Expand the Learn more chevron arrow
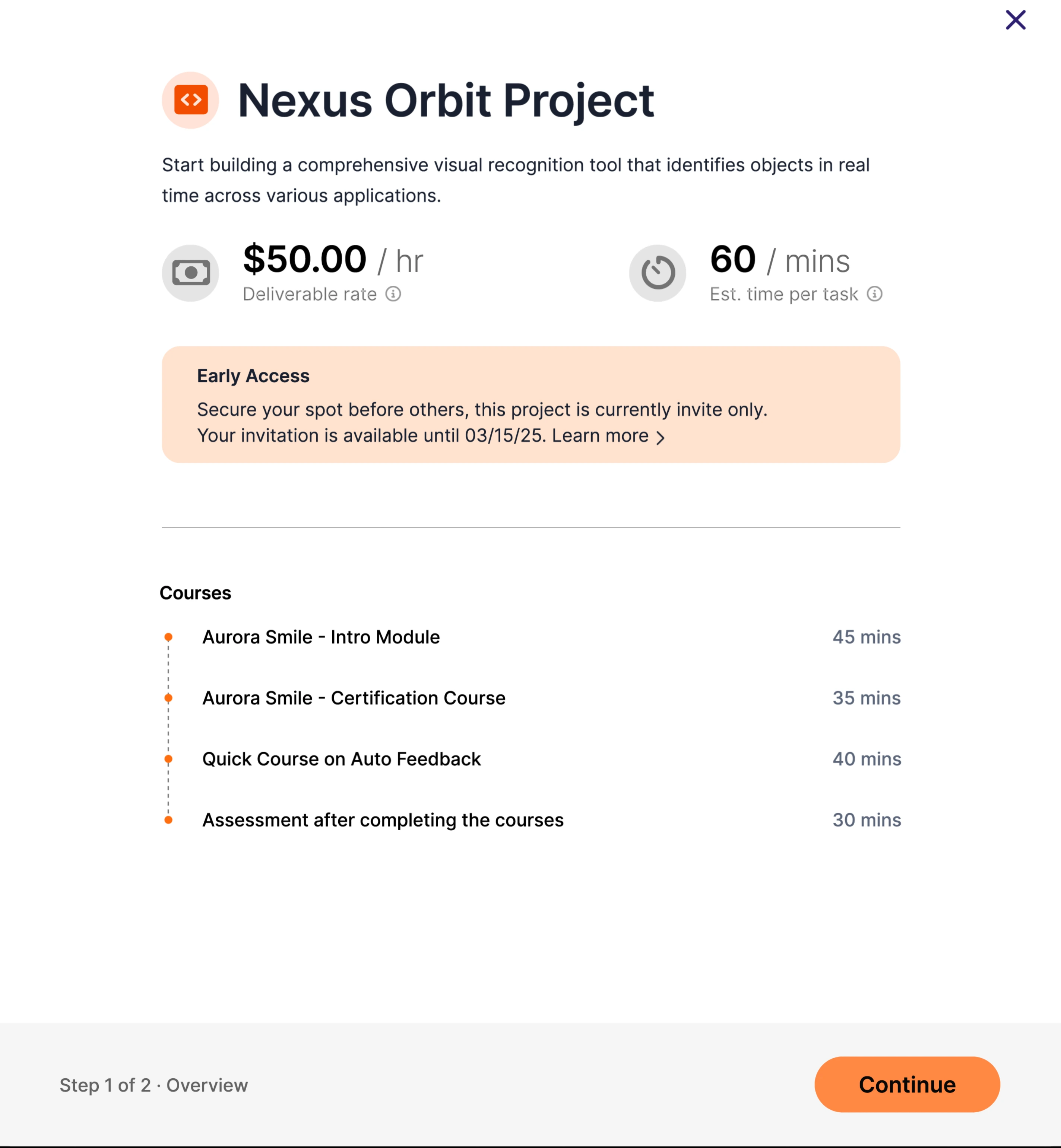This screenshot has height=1148, width=1061. pos(661,438)
